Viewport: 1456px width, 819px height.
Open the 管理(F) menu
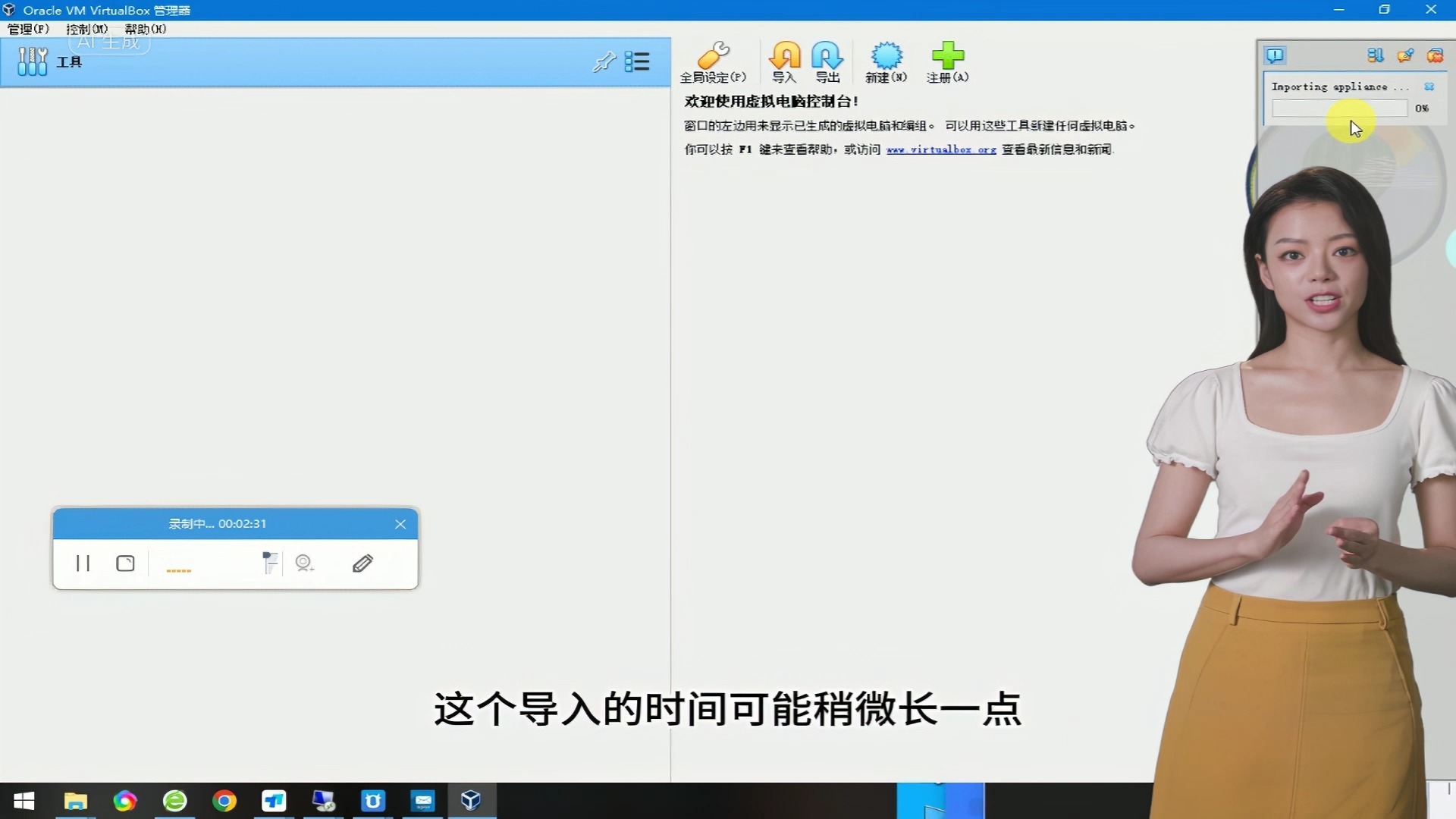click(28, 29)
